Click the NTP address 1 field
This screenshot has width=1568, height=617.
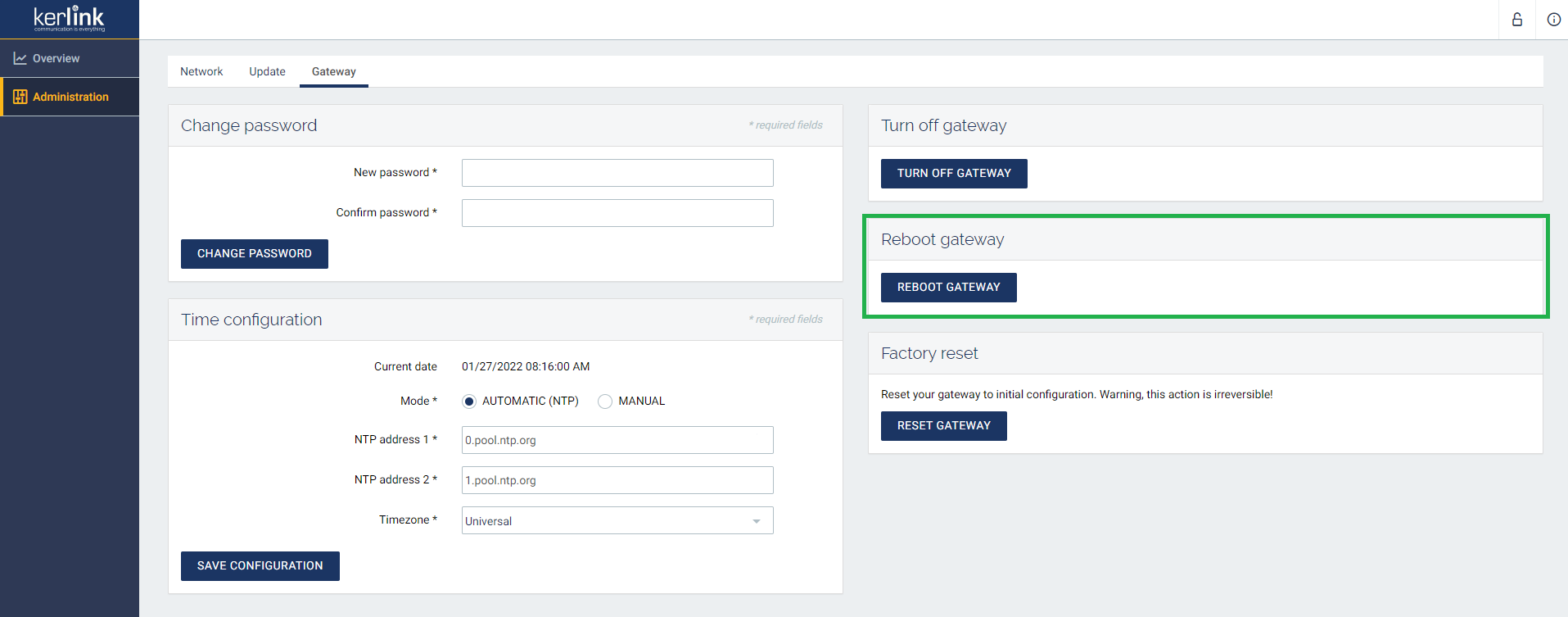coord(617,440)
